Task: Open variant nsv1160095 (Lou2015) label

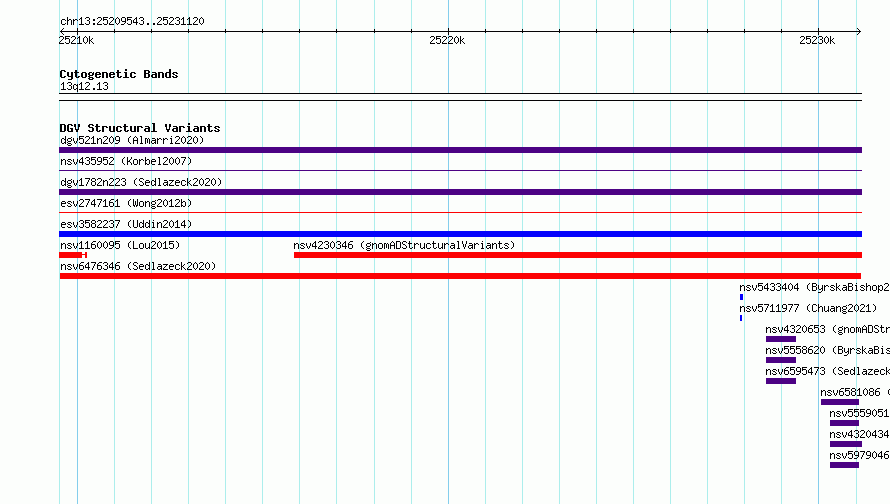Action: point(120,245)
